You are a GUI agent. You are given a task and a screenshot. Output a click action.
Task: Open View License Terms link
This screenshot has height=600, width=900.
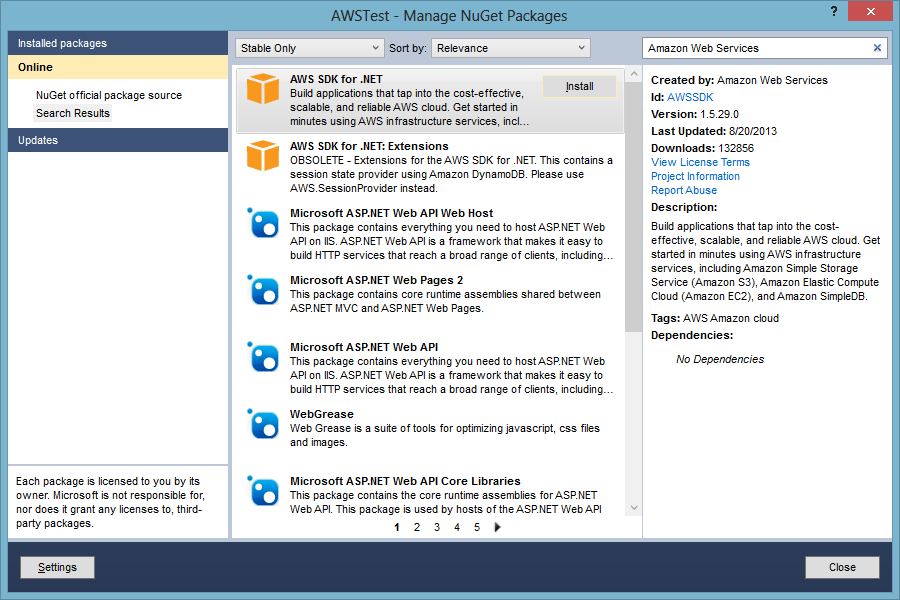(x=700, y=162)
